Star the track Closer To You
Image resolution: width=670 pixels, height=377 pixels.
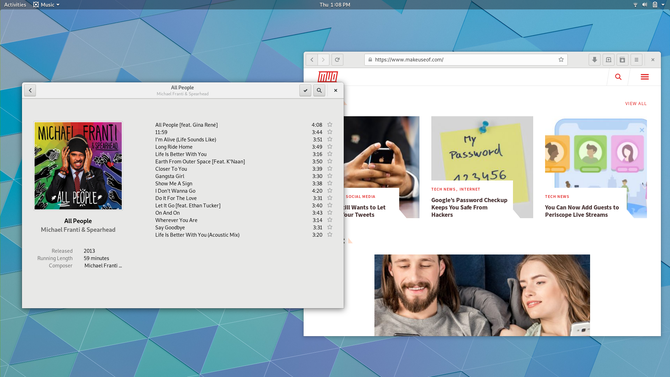[329, 169]
